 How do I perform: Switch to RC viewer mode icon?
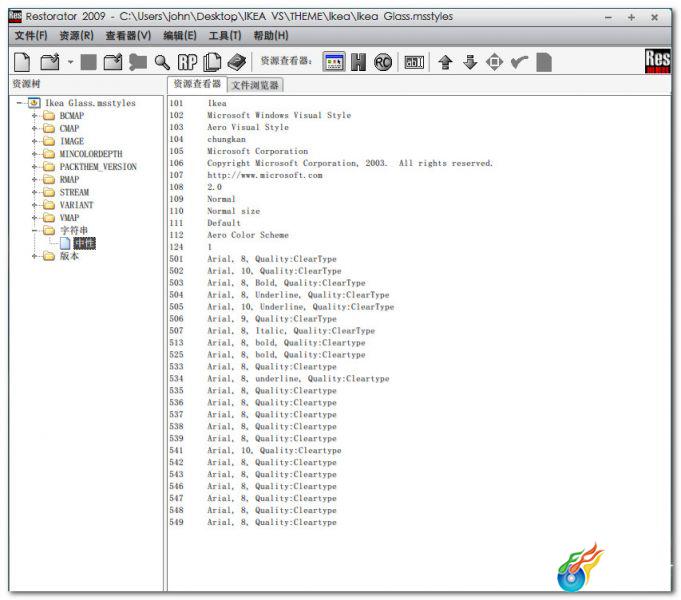(383, 62)
